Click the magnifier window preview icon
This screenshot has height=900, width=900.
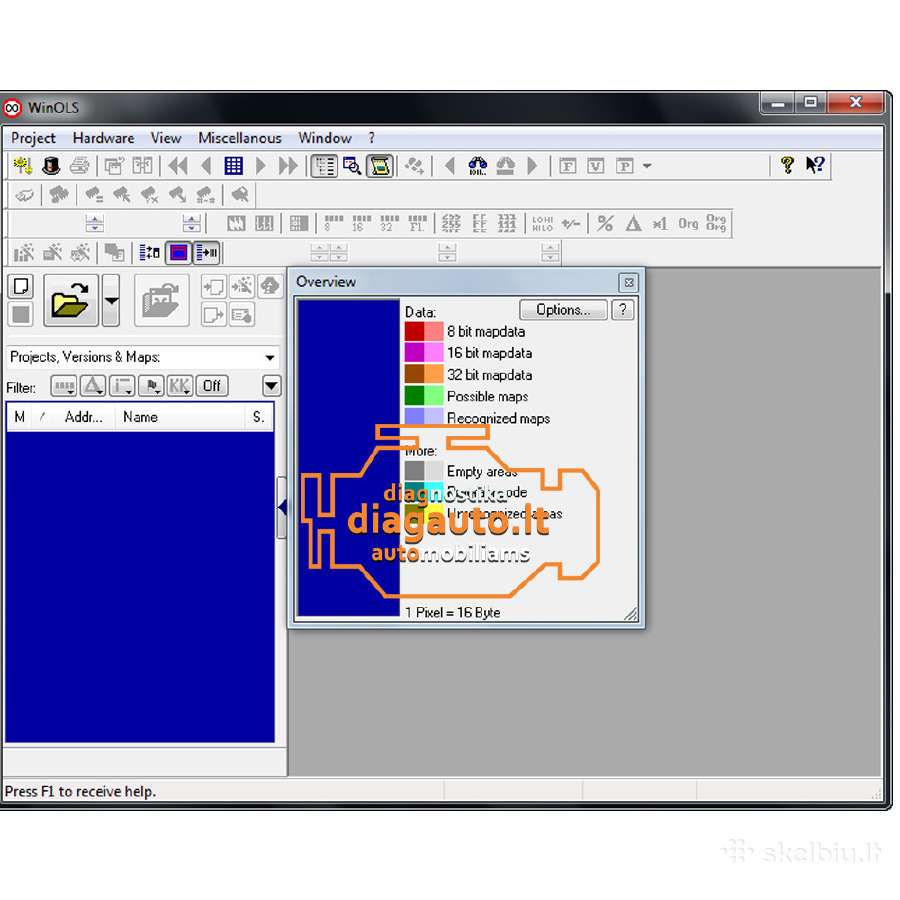coord(352,166)
